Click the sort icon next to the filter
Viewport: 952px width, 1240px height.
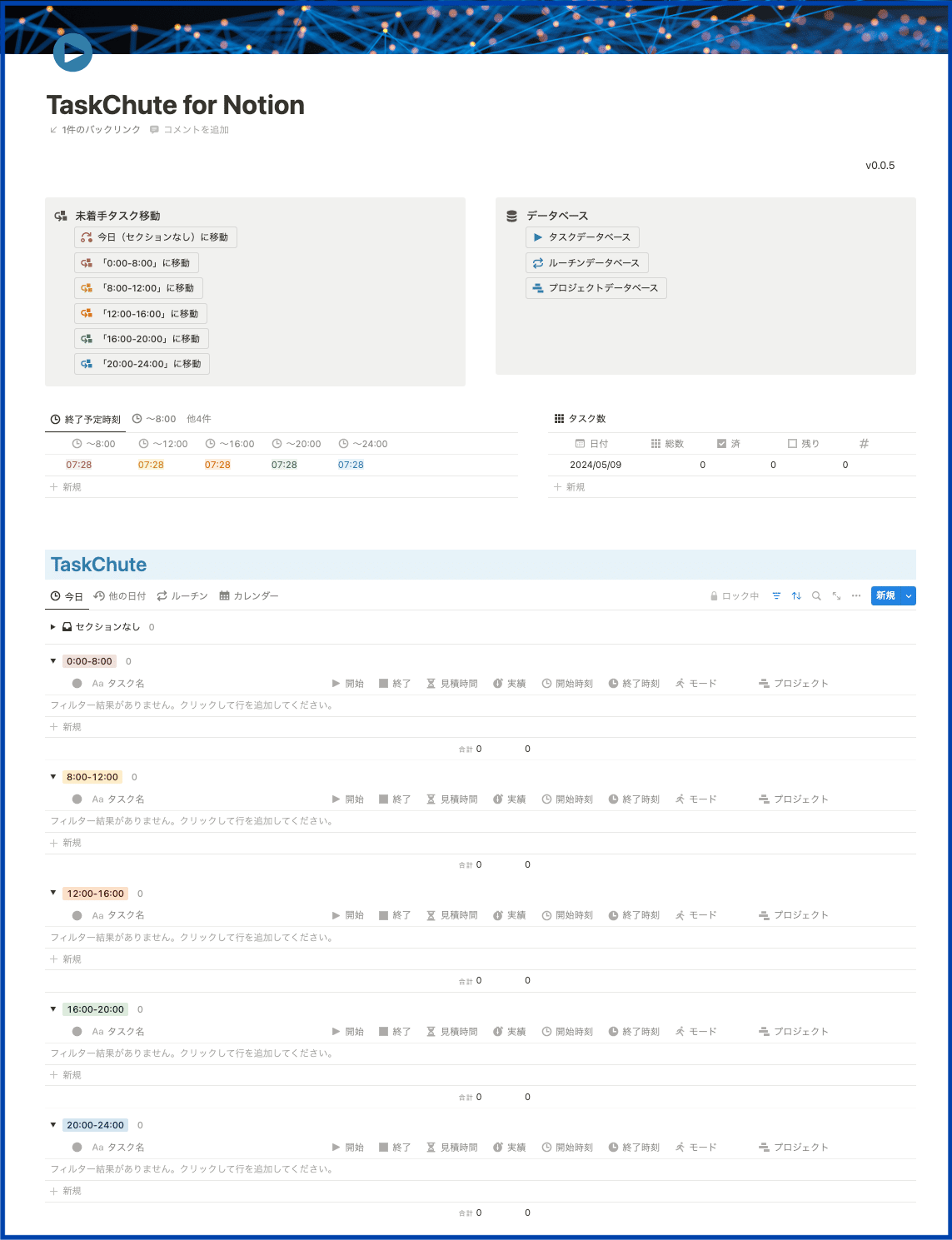(796, 595)
